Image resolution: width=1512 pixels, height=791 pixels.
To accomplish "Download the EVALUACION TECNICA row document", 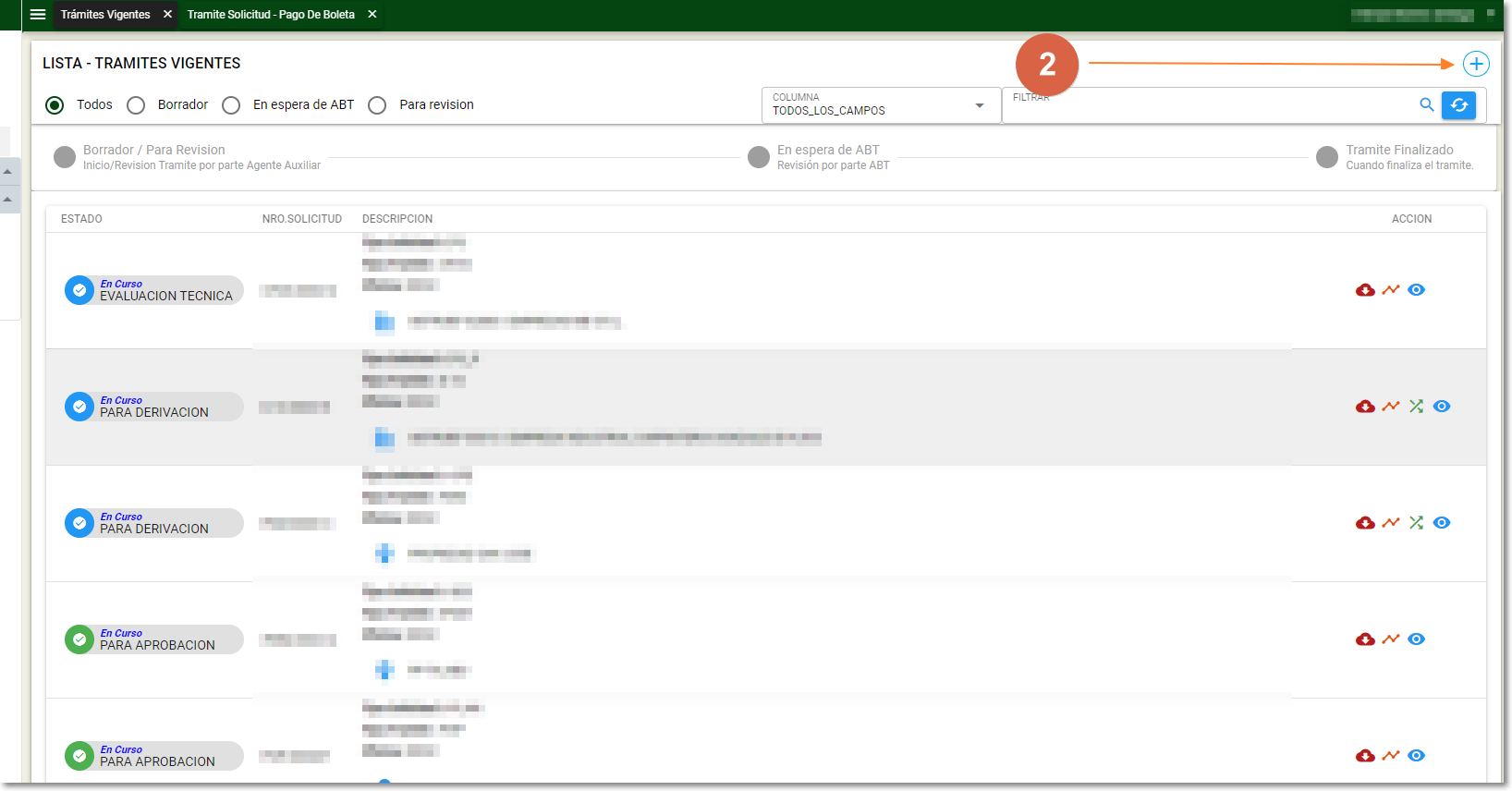I will click(1365, 290).
